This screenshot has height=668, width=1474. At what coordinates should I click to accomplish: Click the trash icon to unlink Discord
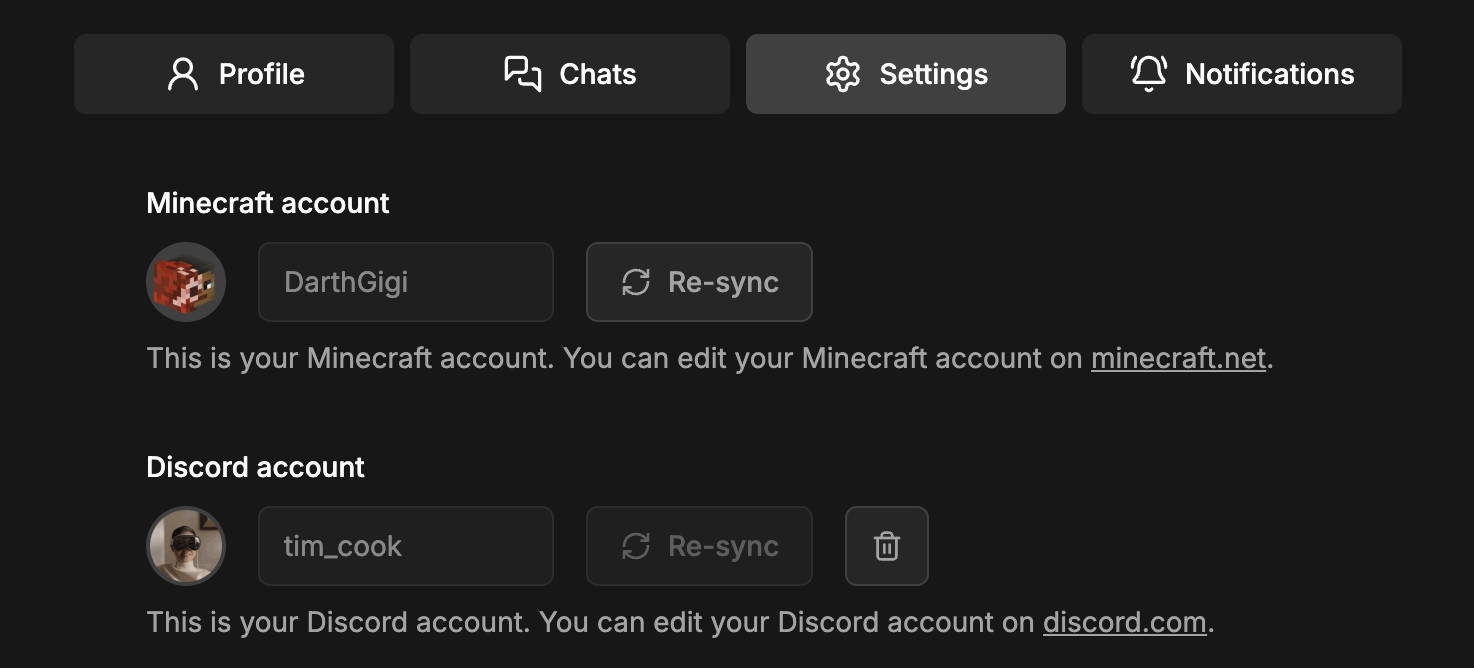pos(886,546)
